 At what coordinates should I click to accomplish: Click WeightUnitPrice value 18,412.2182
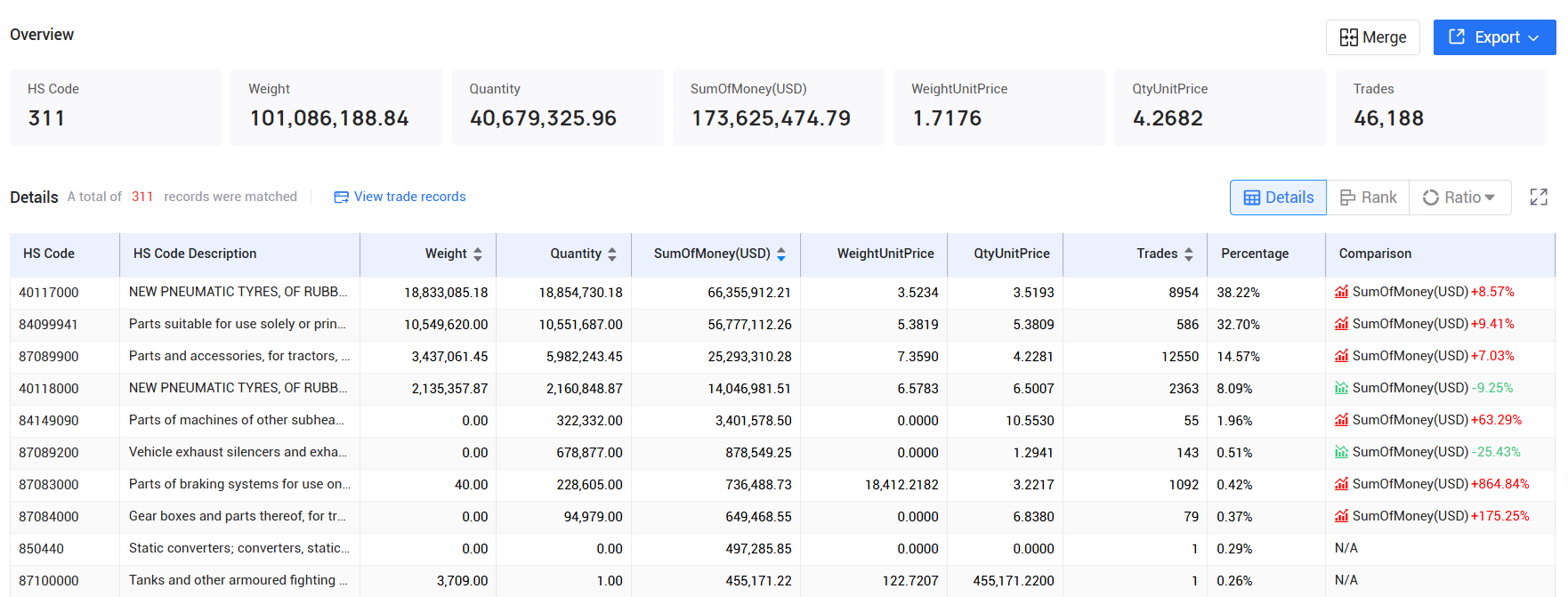point(901,485)
